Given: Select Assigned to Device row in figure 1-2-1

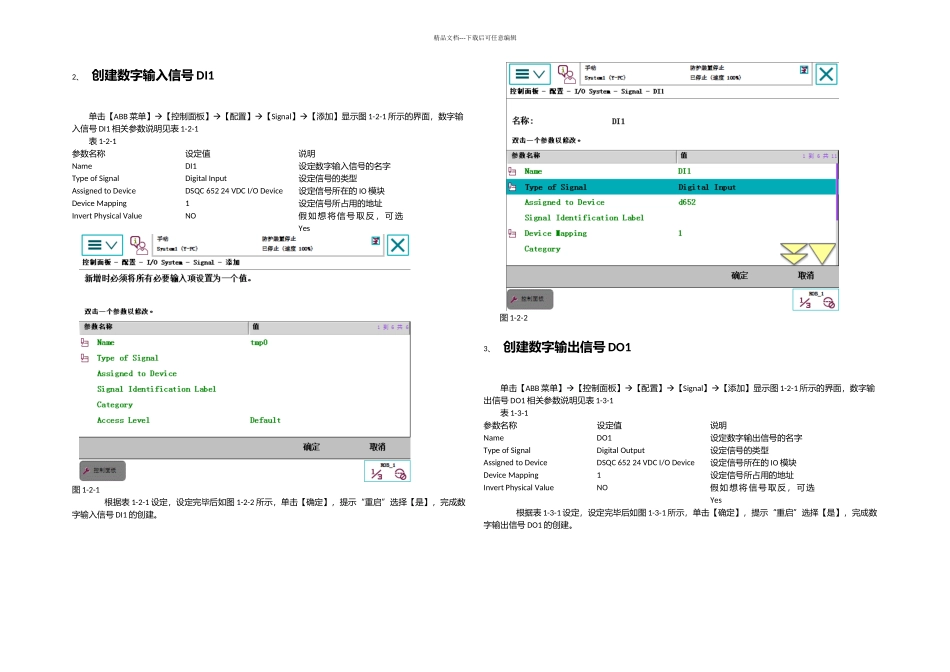Looking at the screenshot, I should (x=244, y=374).
